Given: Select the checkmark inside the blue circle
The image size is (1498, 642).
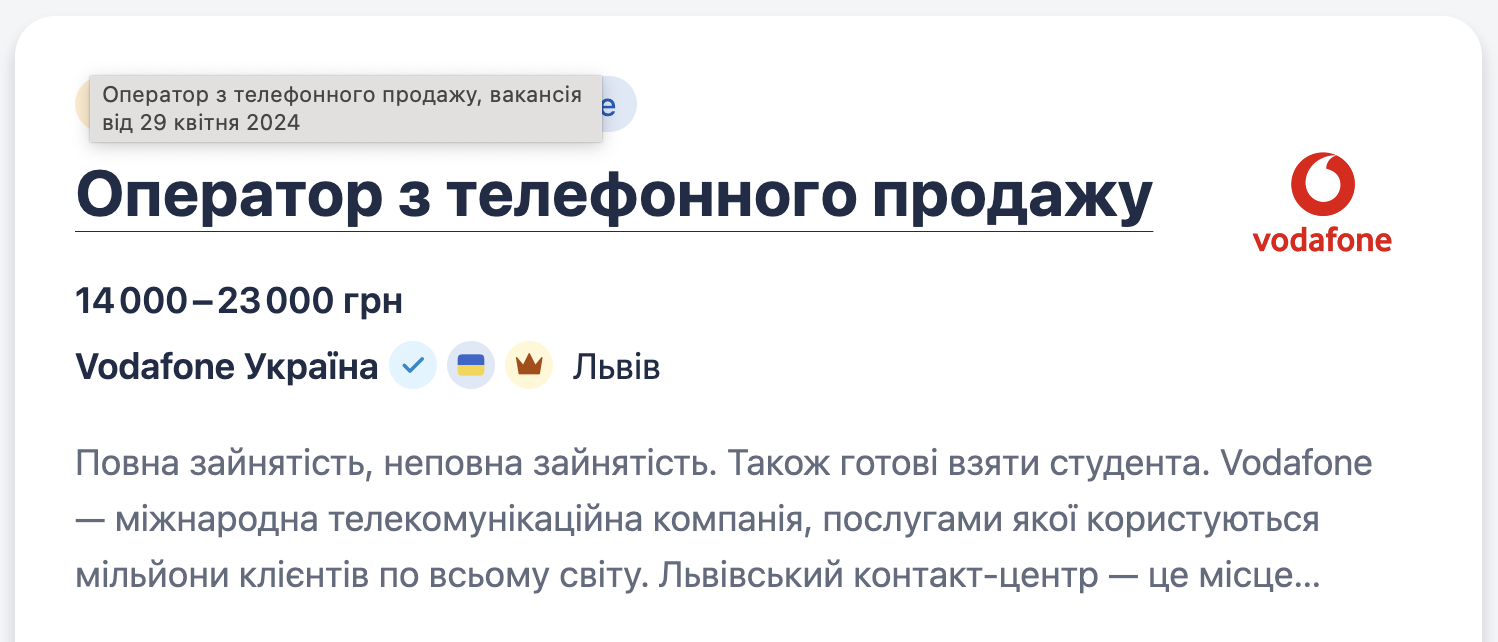Looking at the screenshot, I should [413, 366].
